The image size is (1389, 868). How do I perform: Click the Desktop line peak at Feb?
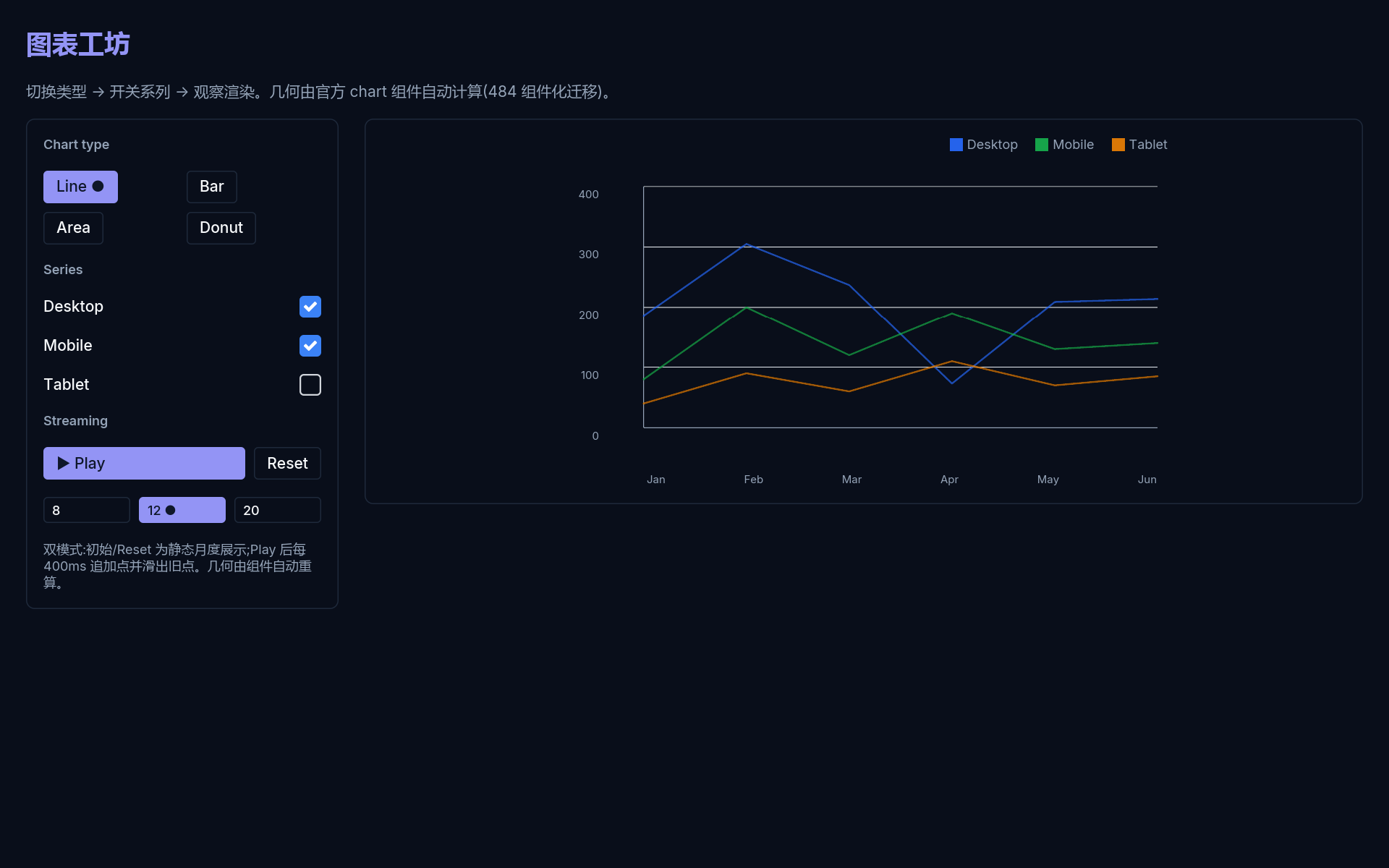[747, 244]
